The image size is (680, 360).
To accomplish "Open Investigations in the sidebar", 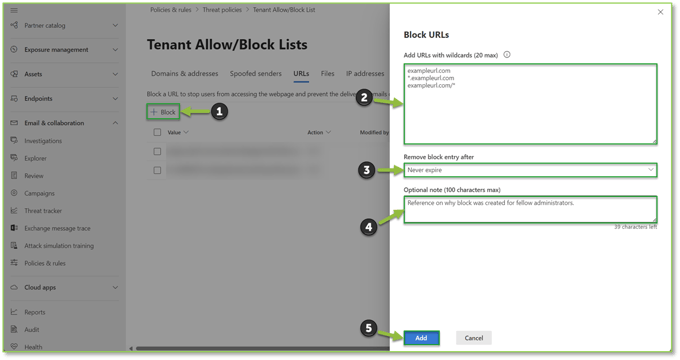I will tap(43, 141).
